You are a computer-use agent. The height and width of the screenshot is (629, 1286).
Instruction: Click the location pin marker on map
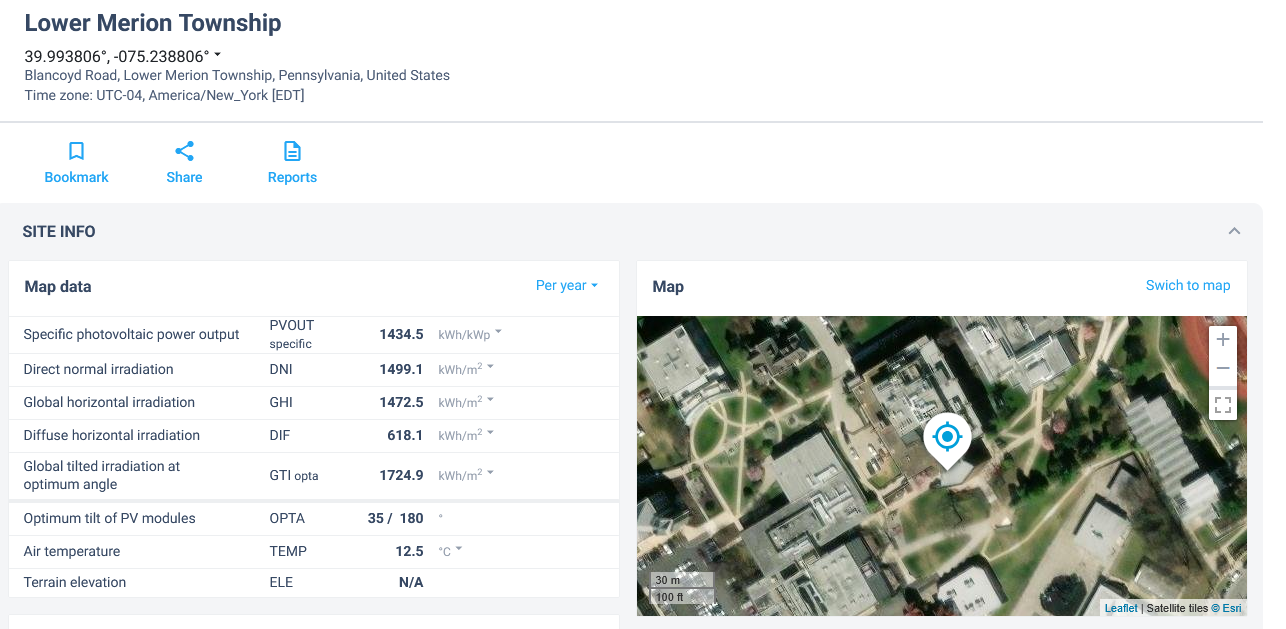(x=946, y=439)
